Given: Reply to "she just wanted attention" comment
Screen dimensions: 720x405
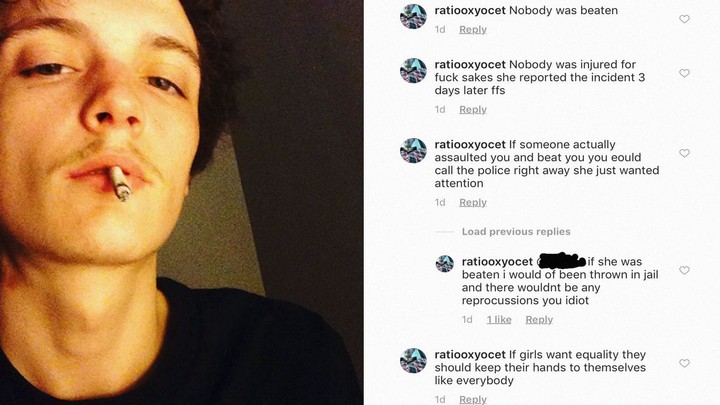Looking at the screenshot, I should pyautogui.click(x=472, y=202).
